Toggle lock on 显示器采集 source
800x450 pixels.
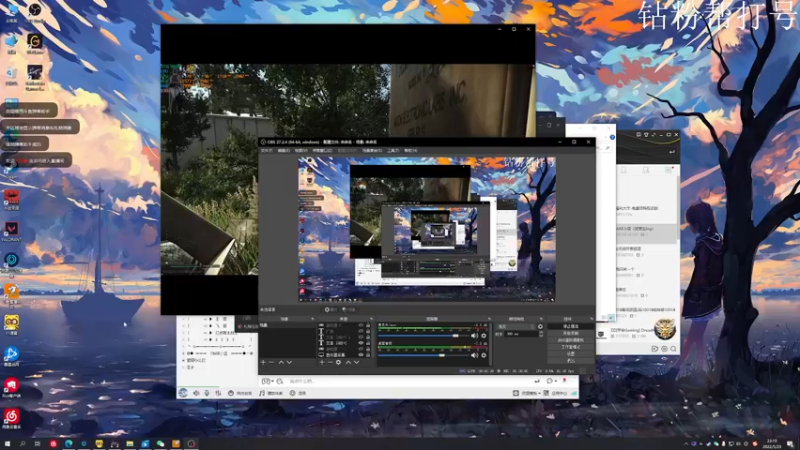pyautogui.click(x=368, y=355)
